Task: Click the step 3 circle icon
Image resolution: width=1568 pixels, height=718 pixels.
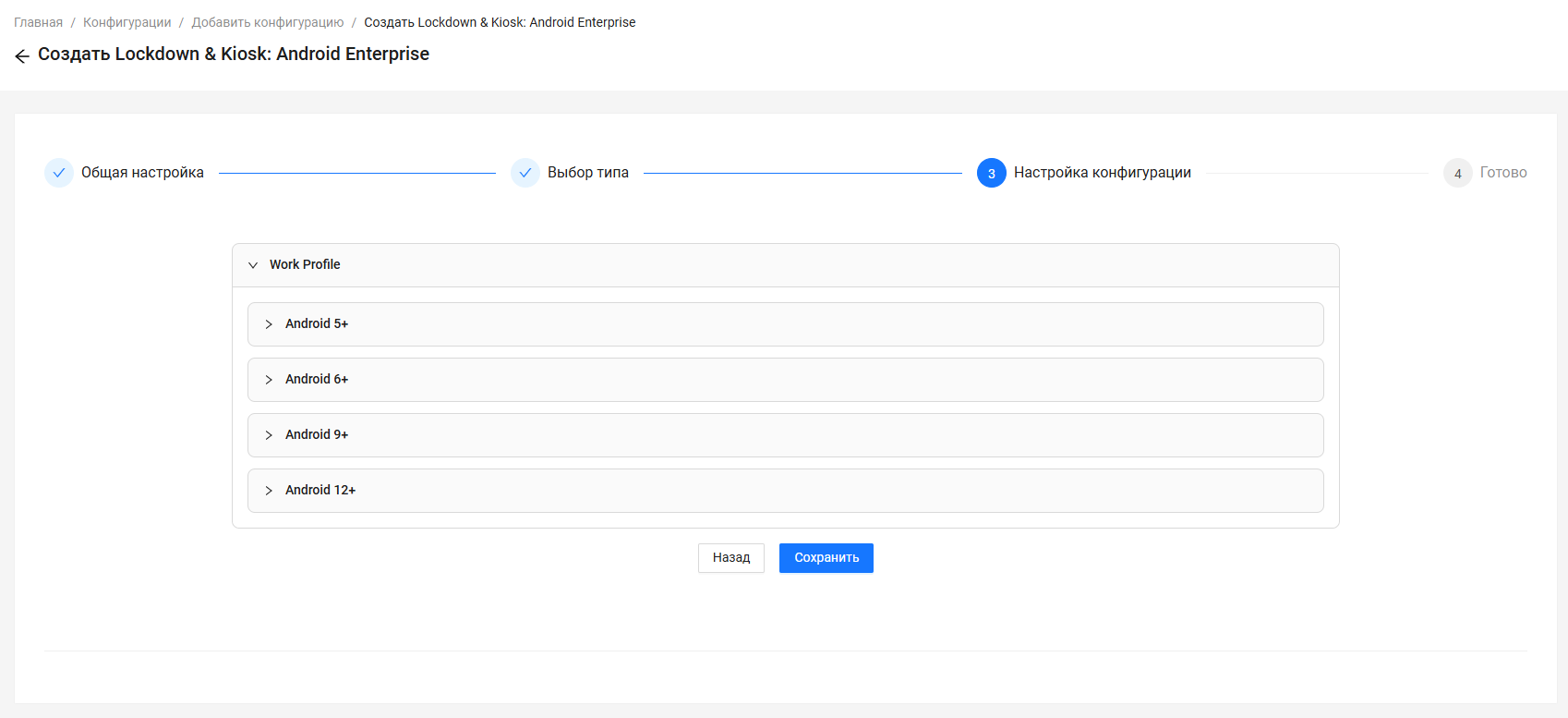Action: coord(991,173)
